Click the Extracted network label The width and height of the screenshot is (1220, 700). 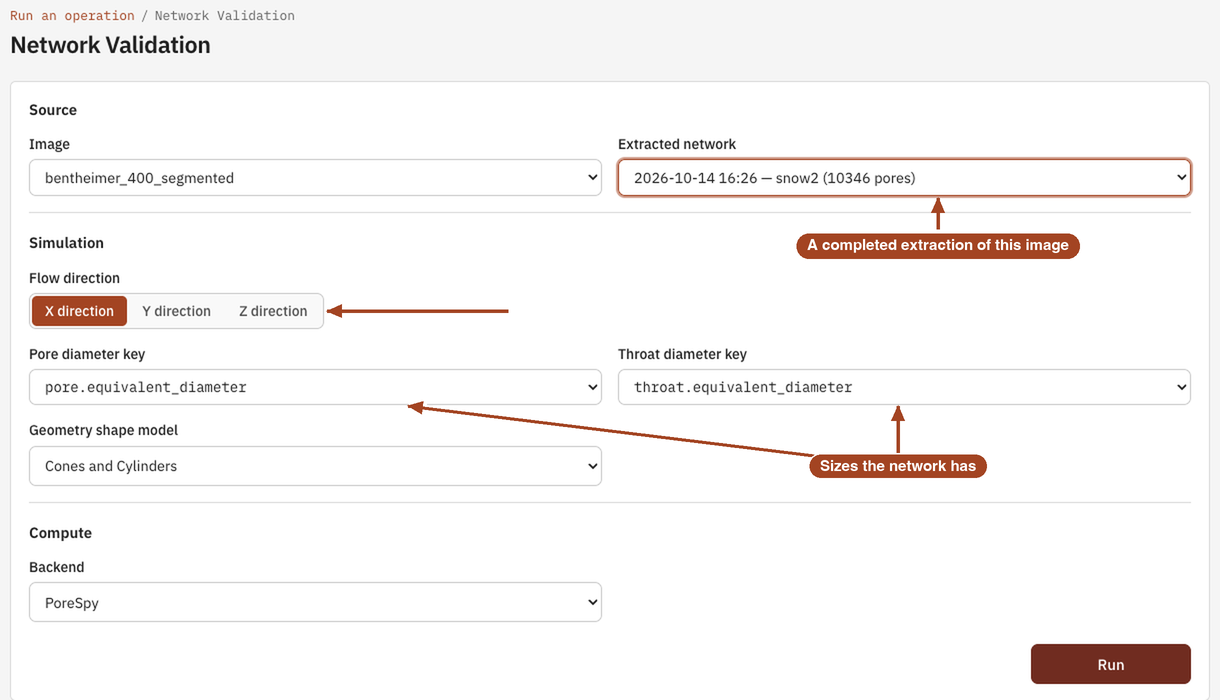pos(677,144)
